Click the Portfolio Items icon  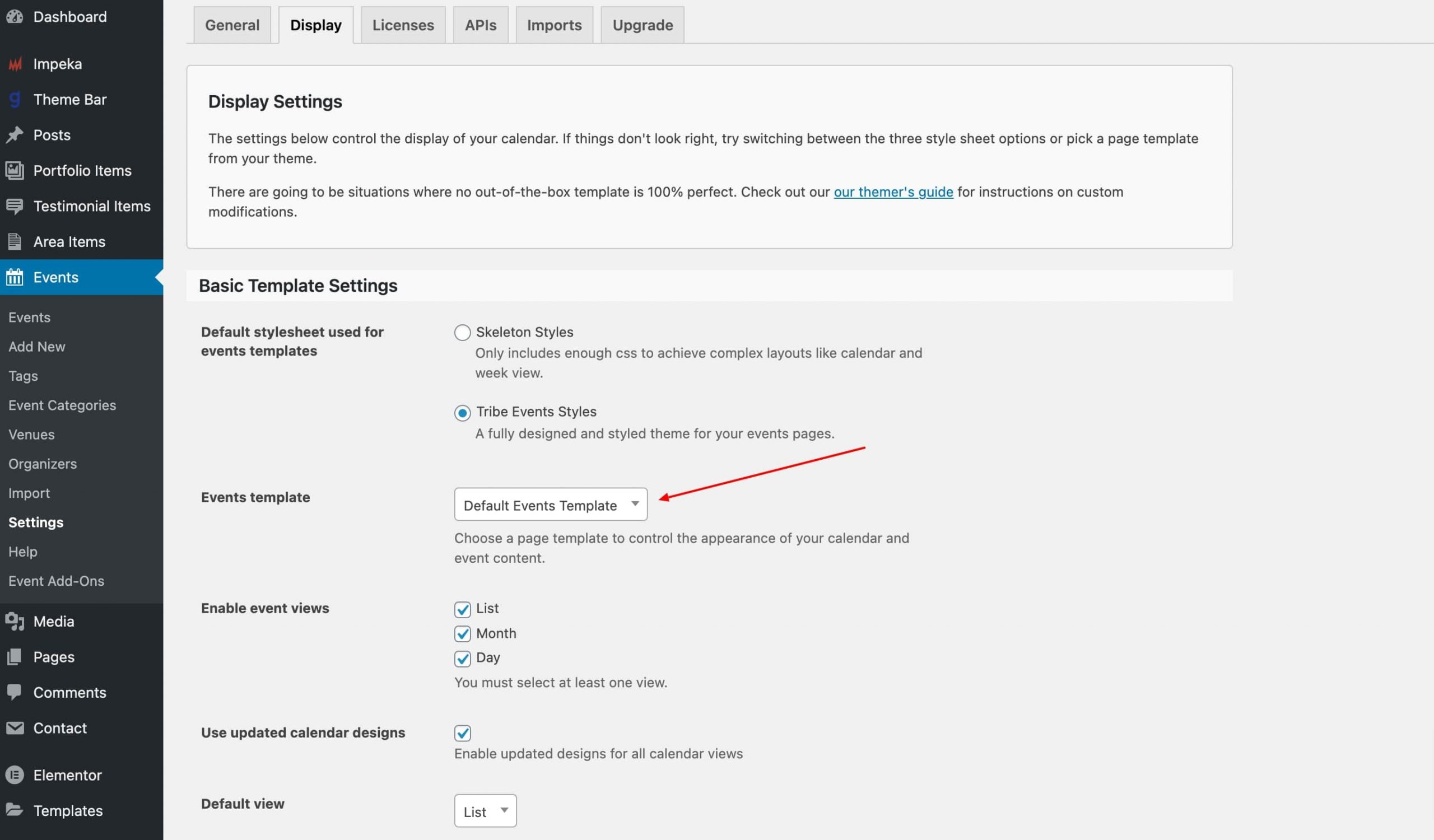[x=15, y=170]
